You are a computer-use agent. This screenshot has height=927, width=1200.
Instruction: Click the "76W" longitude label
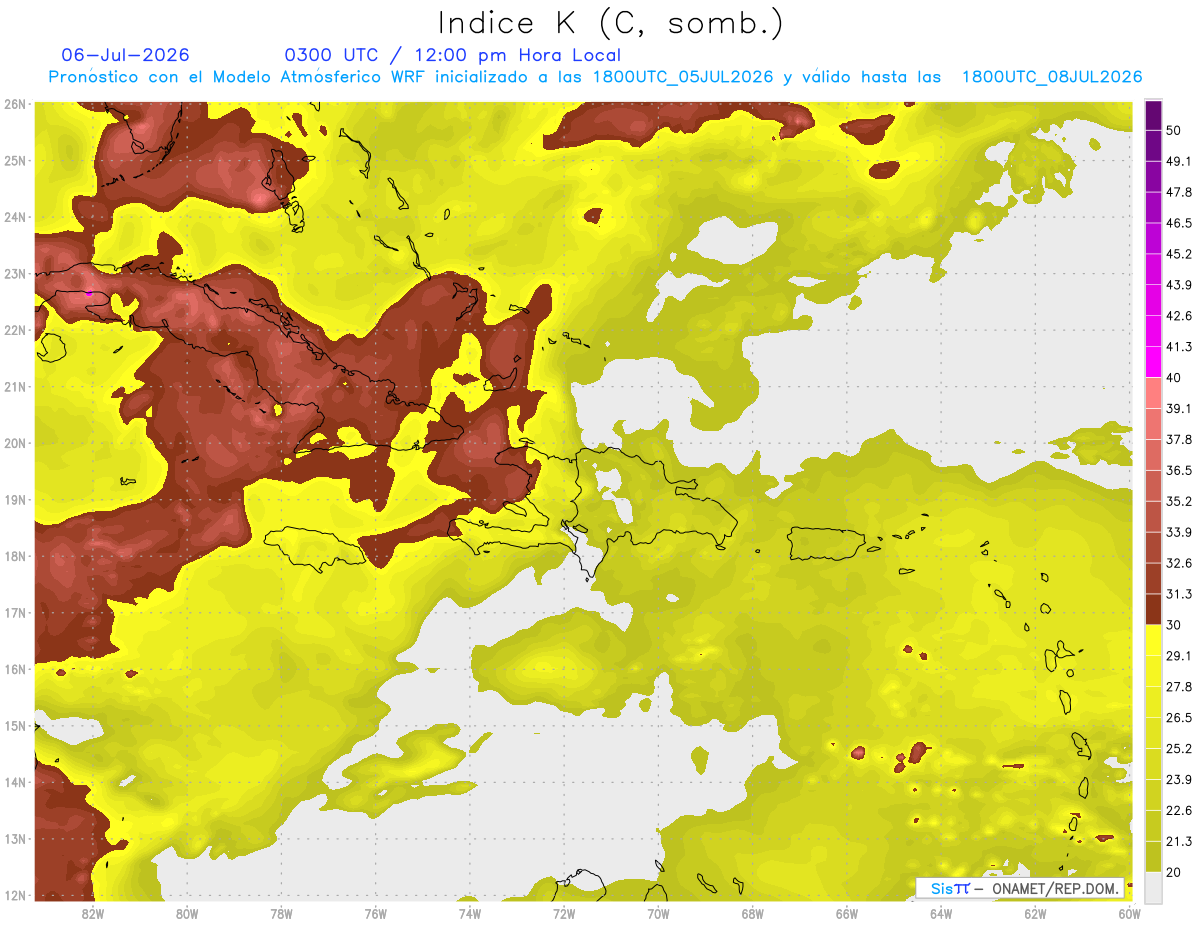[x=375, y=914]
